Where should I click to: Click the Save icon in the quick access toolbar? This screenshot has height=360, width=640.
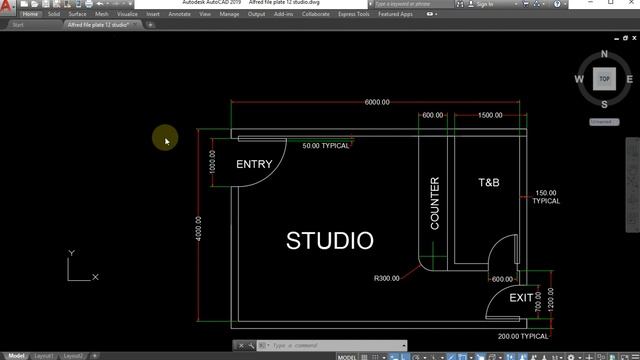[46, 4]
